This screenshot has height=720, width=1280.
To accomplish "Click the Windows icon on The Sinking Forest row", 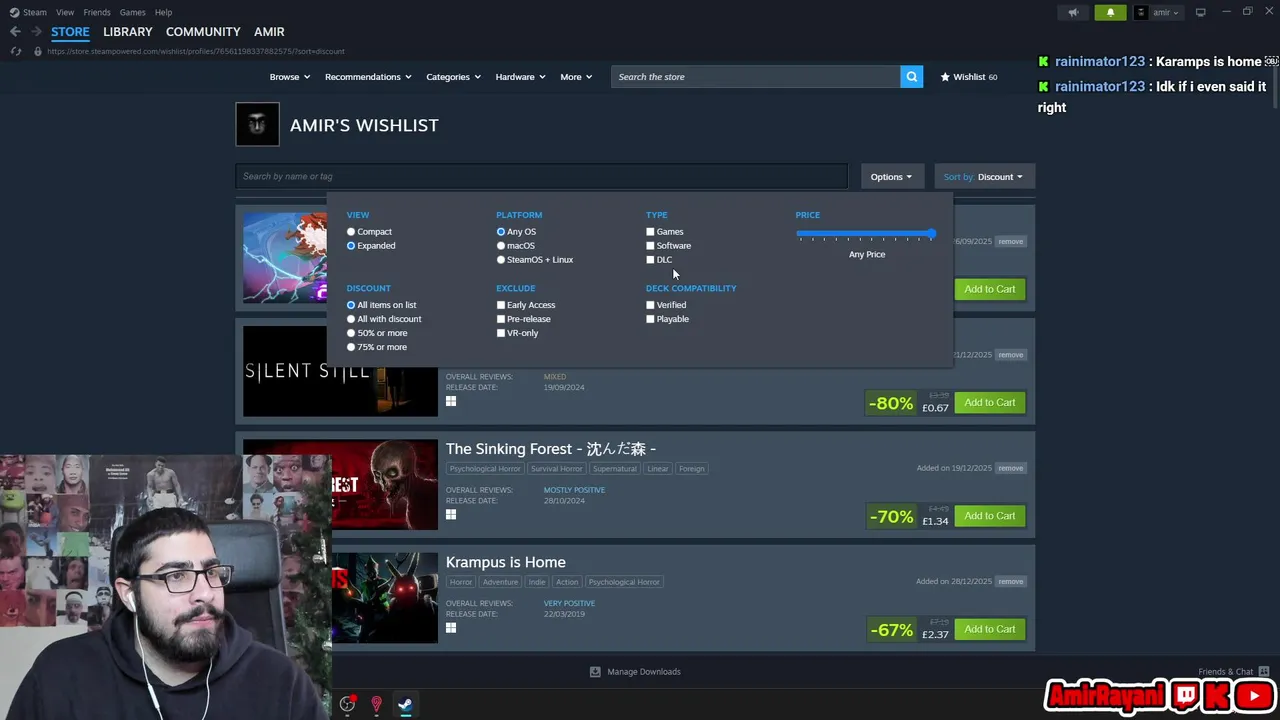I will click(451, 514).
